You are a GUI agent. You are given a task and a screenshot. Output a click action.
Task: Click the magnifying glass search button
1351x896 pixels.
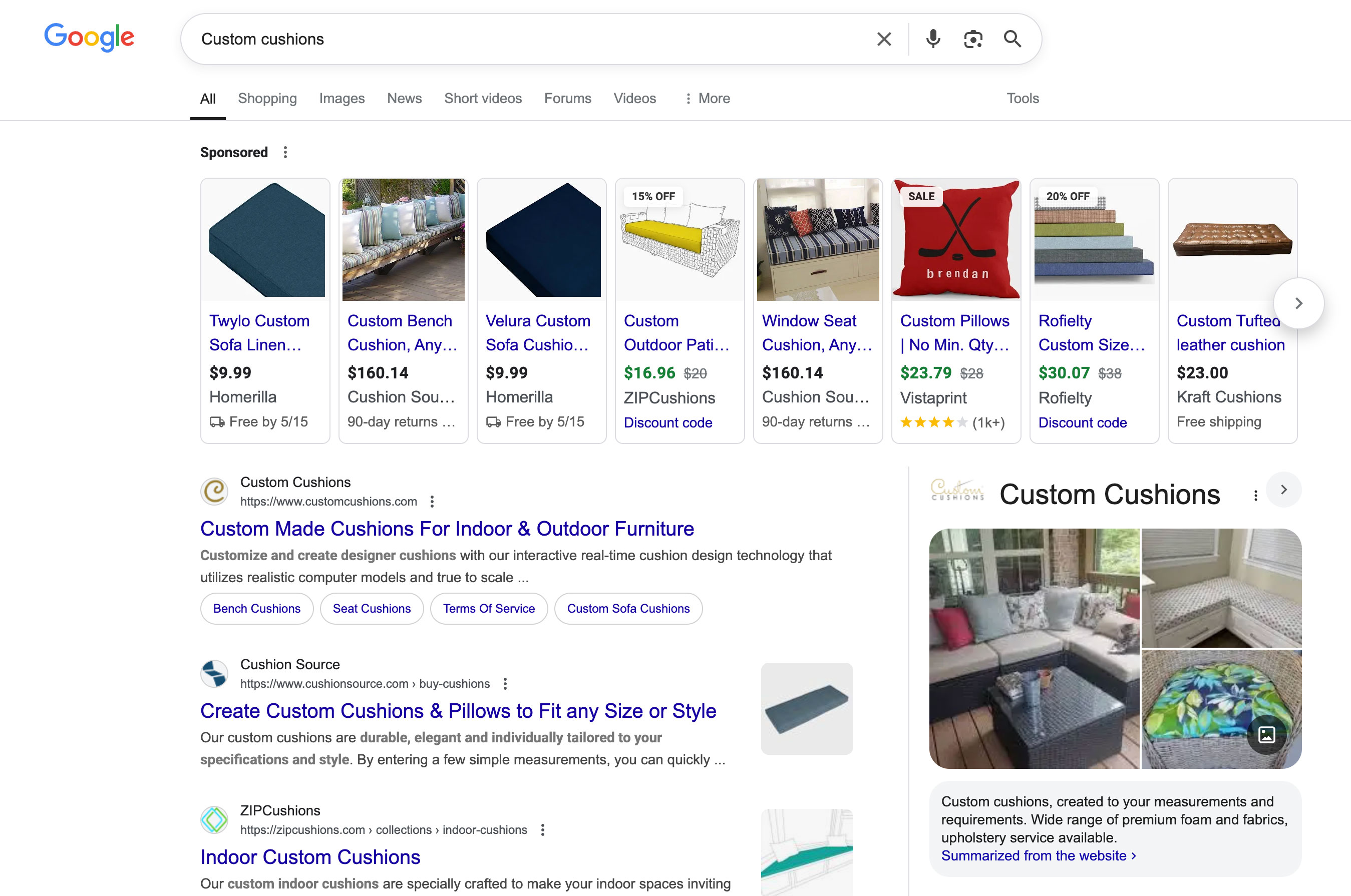[x=1012, y=39]
